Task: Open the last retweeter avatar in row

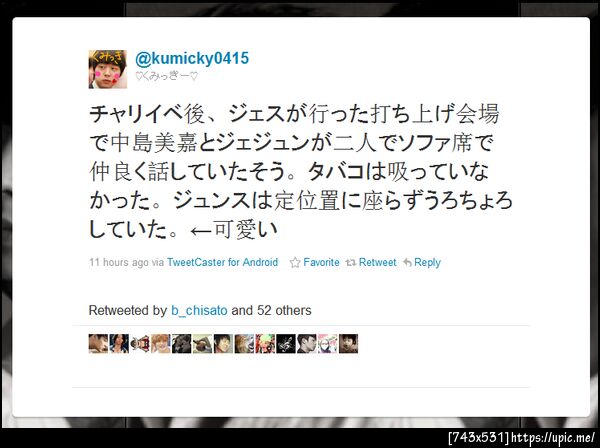Action: [x=348, y=343]
